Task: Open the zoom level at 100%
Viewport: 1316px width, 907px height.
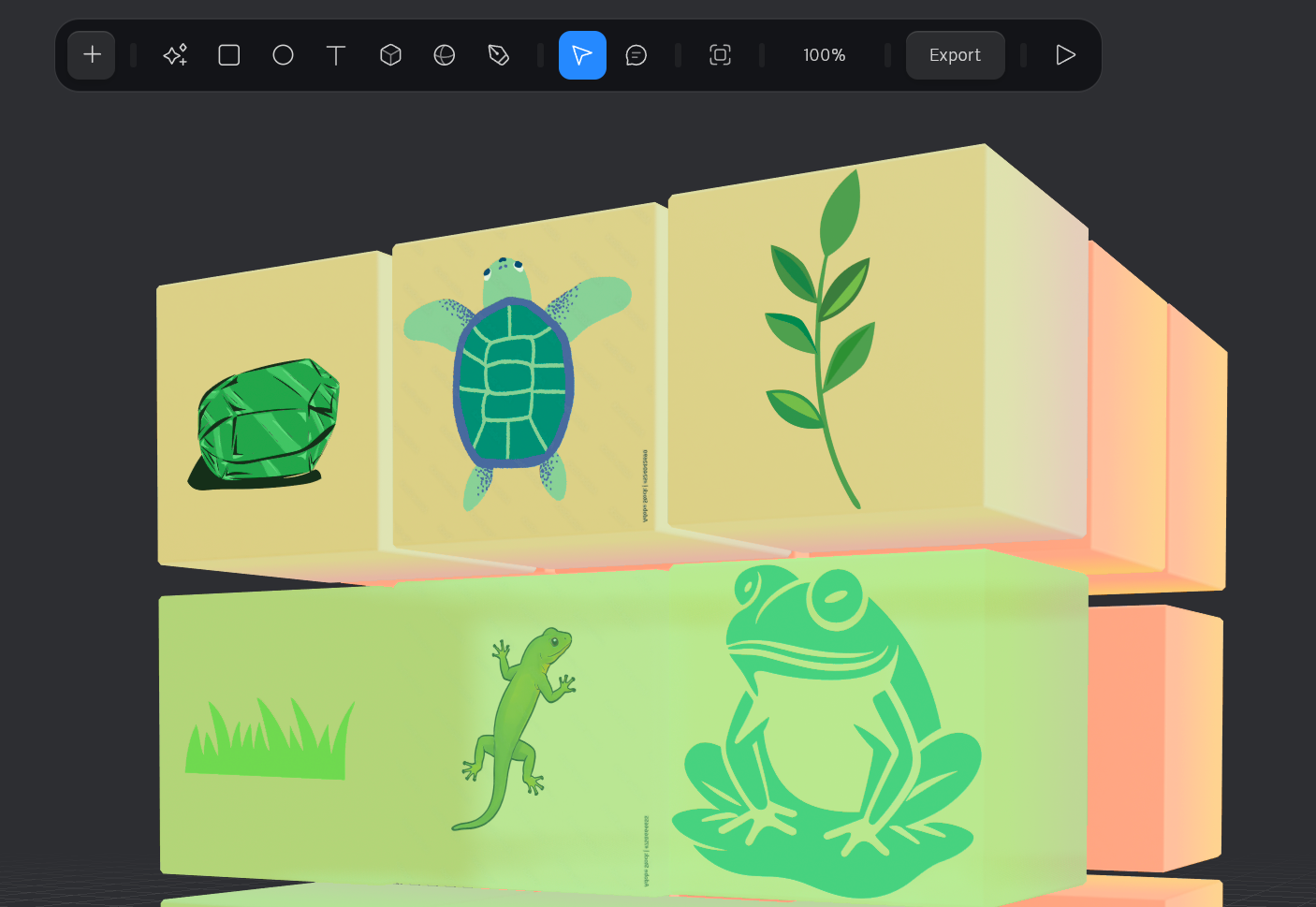Action: click(x=824, y=54)
